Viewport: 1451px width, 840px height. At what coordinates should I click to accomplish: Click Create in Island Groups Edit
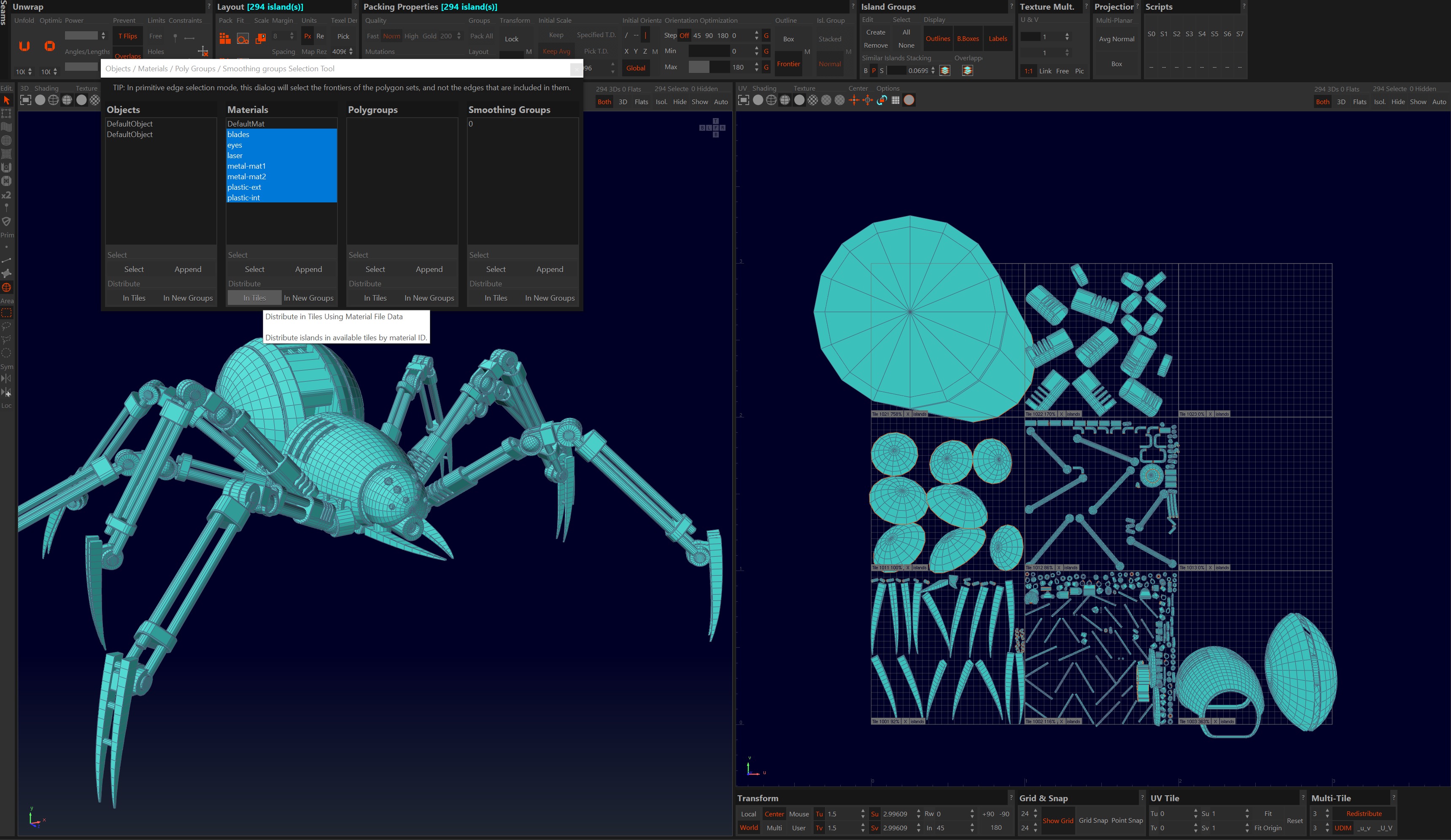(x=875, y=32)
